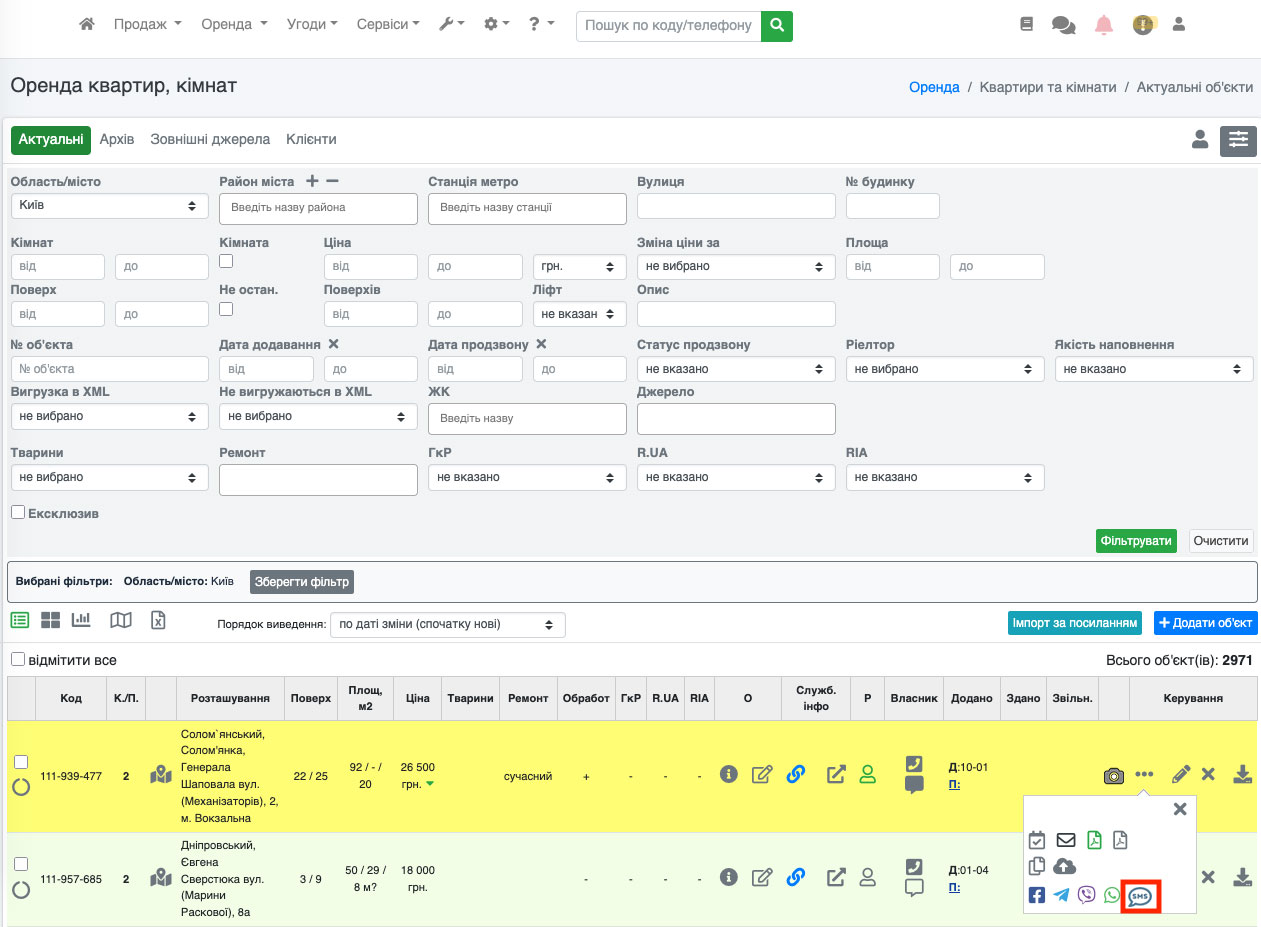1261x927 pixels.
Task: Open the 'Область/місто' dropdown showing Київ
Action: click(x=108, y=205)
